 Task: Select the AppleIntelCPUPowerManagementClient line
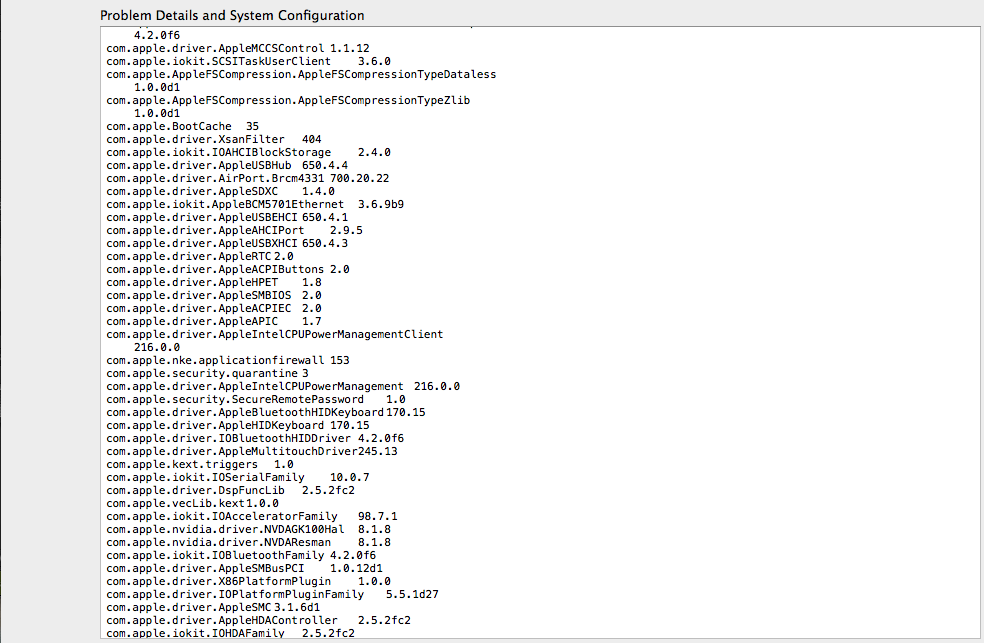pyautogui.click(x=275, y=334)
